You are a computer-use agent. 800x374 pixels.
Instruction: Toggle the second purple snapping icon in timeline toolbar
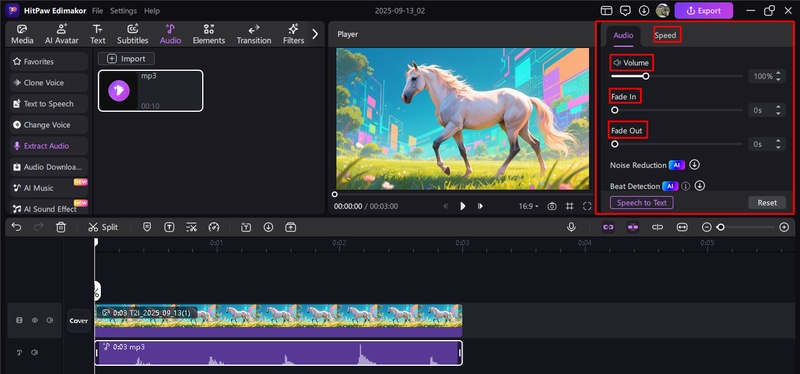[633, 227]
